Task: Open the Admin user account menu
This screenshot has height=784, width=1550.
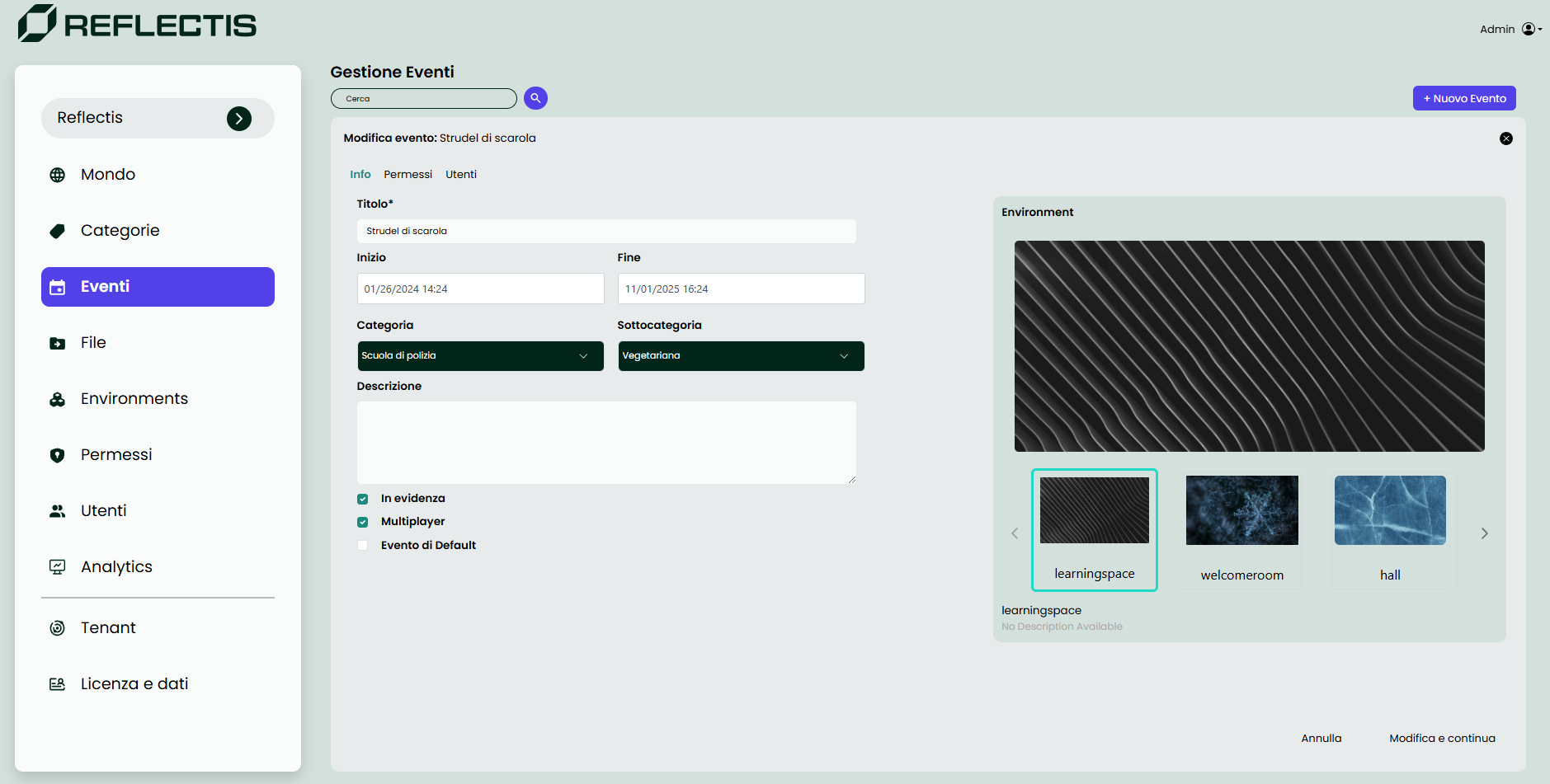Action: [1530, 29]
